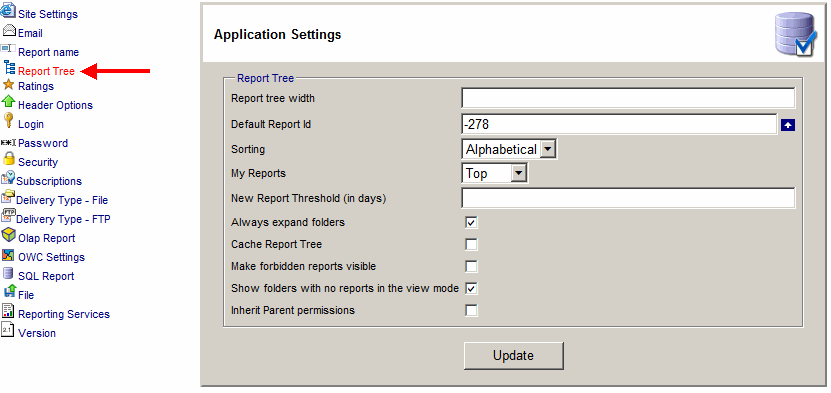This screenshot has height=393, width=831.
Task: Click the Login key icon
Action: 8,121
